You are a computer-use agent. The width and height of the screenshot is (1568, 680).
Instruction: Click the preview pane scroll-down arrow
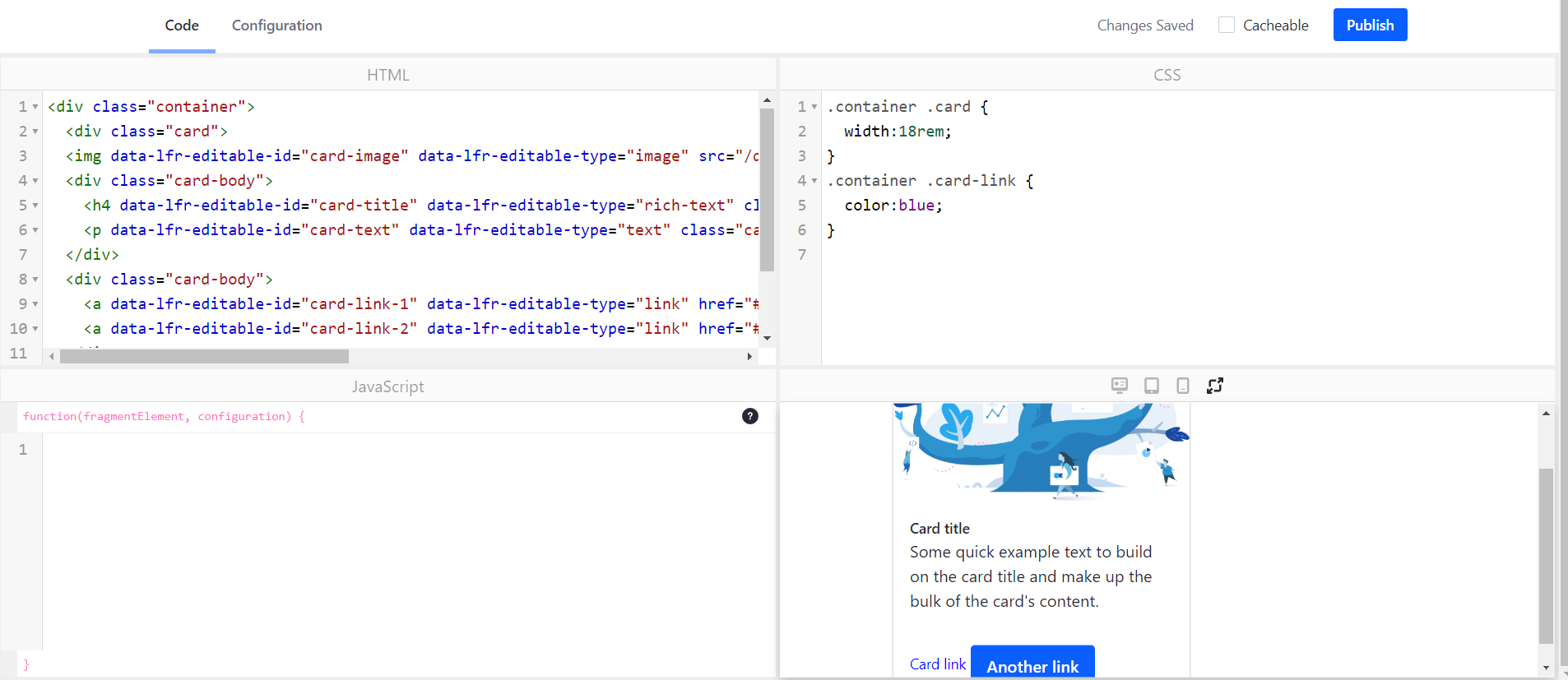tap(1547, 668)
